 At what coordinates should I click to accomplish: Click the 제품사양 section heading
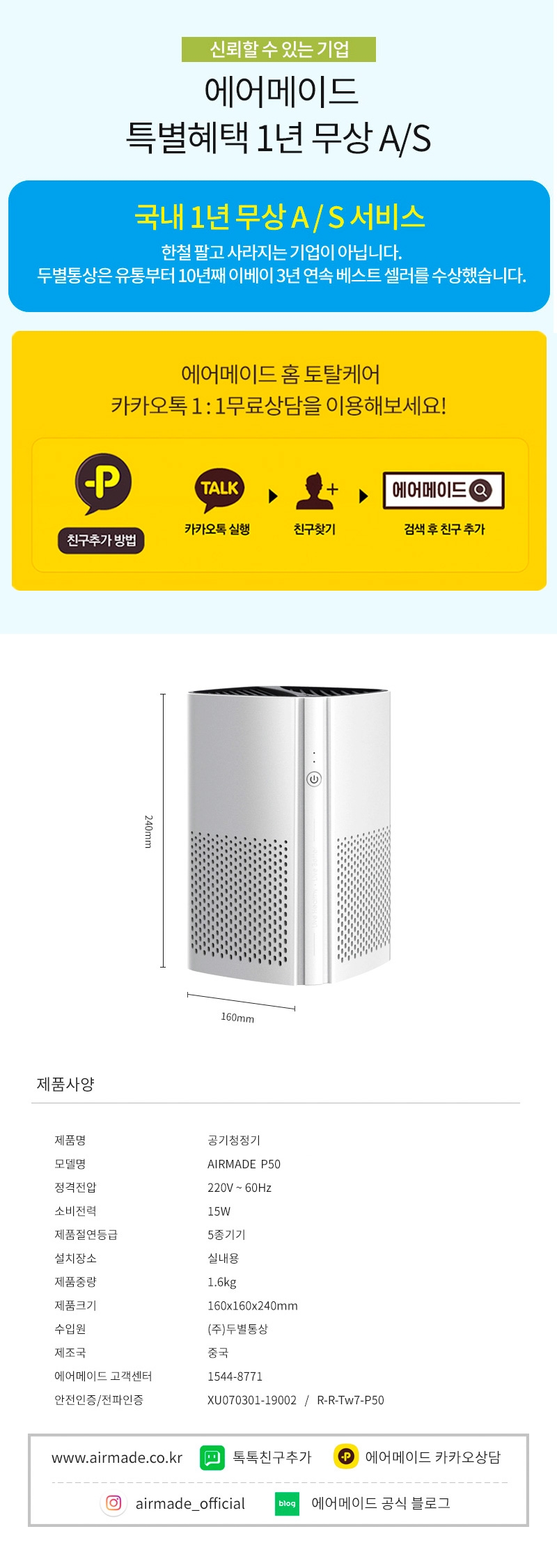pyautogui.click(x=65, y=1084)
